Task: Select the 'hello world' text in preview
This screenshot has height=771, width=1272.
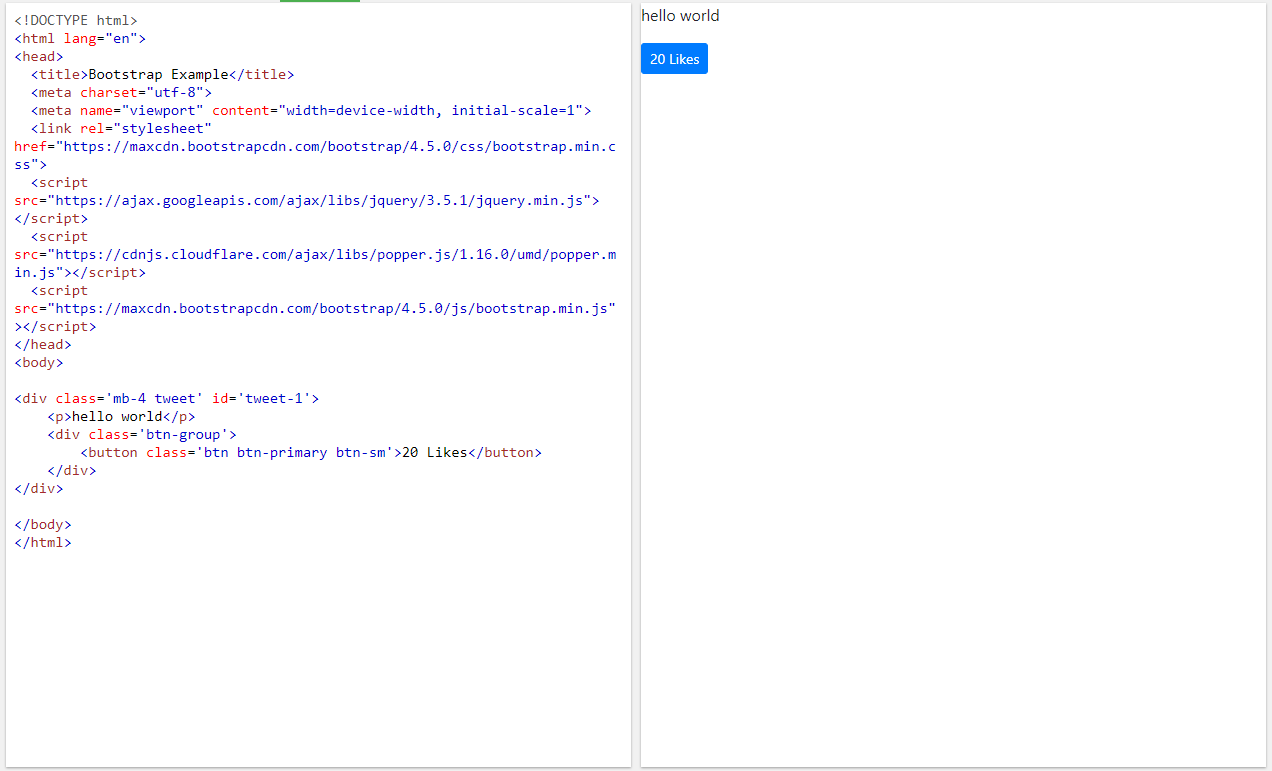Action: 680,16
